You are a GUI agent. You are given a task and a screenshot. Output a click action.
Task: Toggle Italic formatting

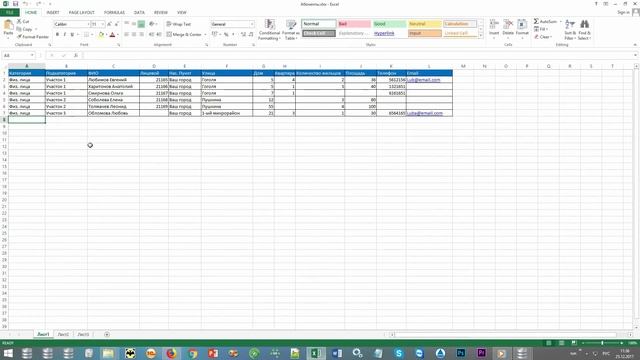point(64,35)
